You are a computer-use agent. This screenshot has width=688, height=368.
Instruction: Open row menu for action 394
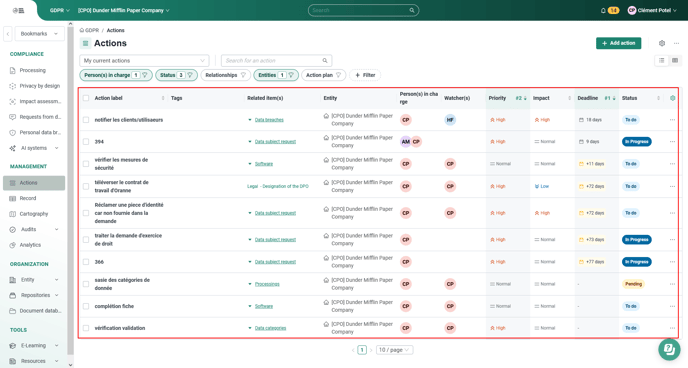coord(672,142)
